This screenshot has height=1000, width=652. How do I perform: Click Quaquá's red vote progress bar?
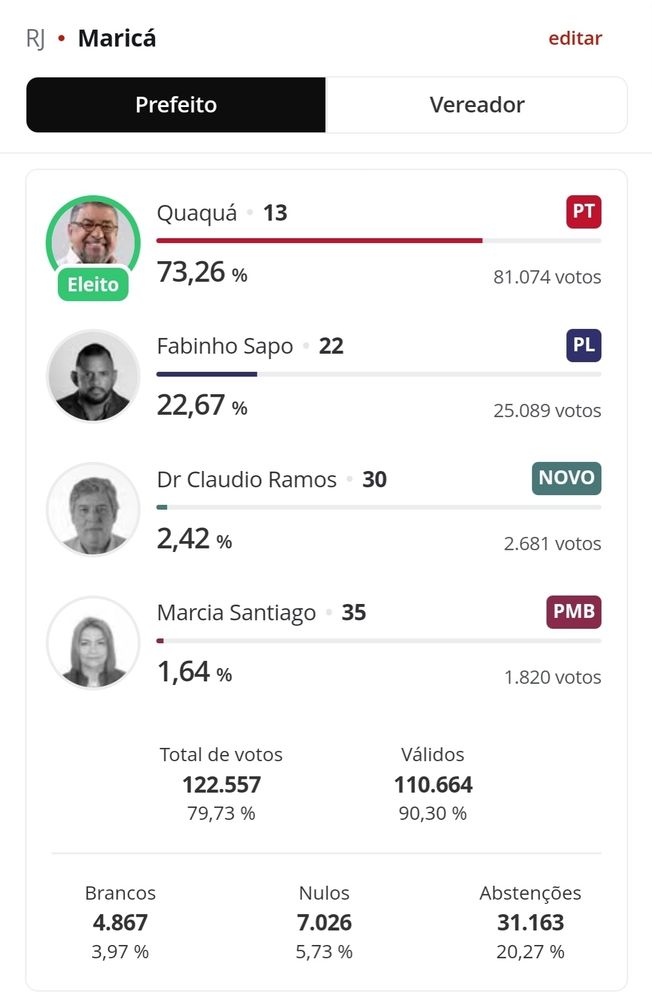pyautogui.click(x=320, y=240)
